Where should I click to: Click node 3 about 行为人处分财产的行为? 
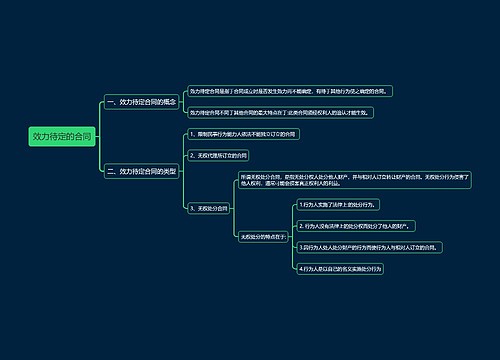click(x=369, y=247)
